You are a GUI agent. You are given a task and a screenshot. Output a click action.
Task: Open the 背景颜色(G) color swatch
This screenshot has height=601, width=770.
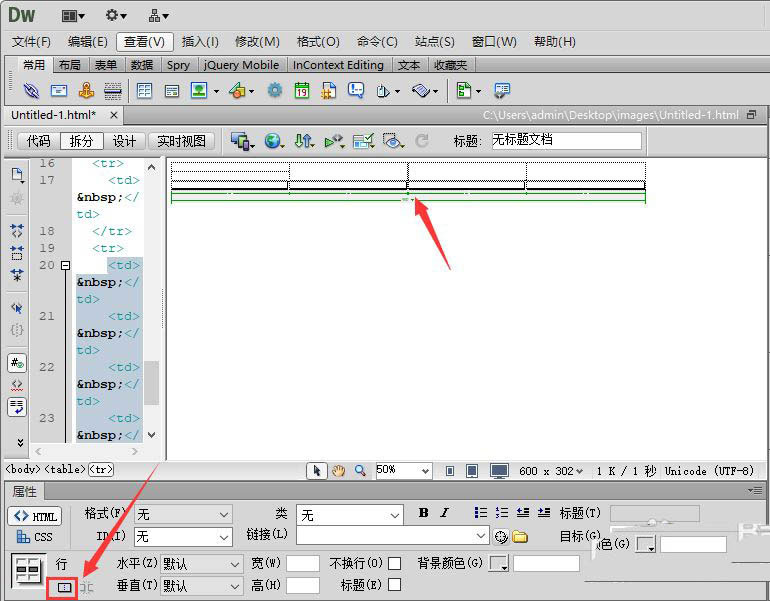tap(499, 564)
